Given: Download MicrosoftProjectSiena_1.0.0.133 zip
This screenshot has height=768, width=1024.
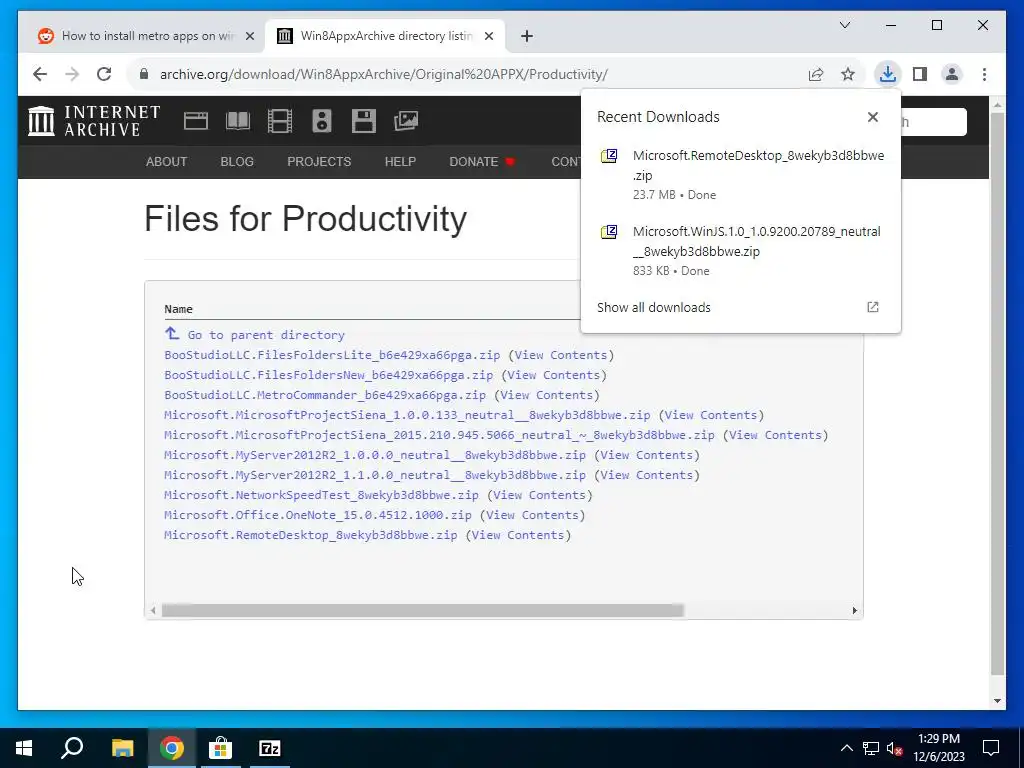Looking at the screenshot, I should click(408, 415).
